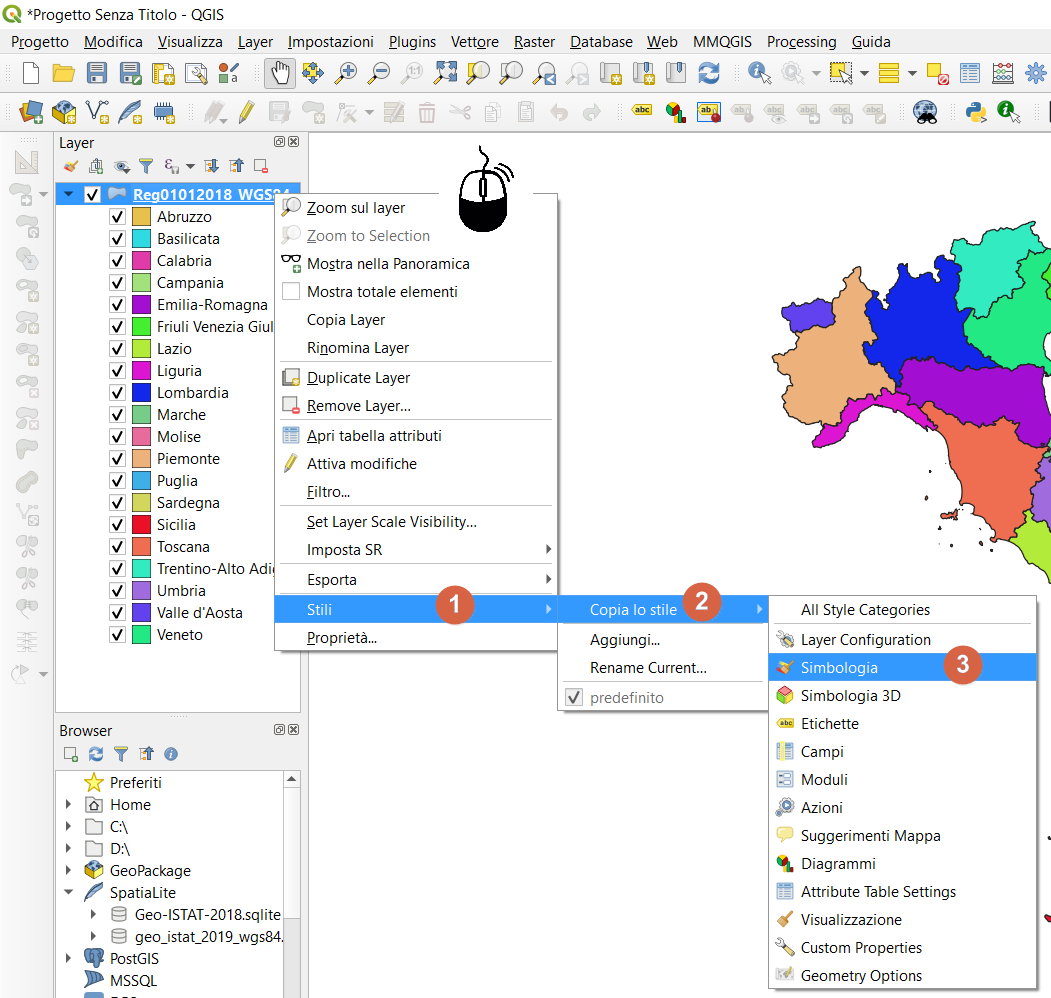Click the Refresh map icon
Image resolution: width=1051 pixels, height=998 pixels.
pyautogui.click(x=709, y=73)
